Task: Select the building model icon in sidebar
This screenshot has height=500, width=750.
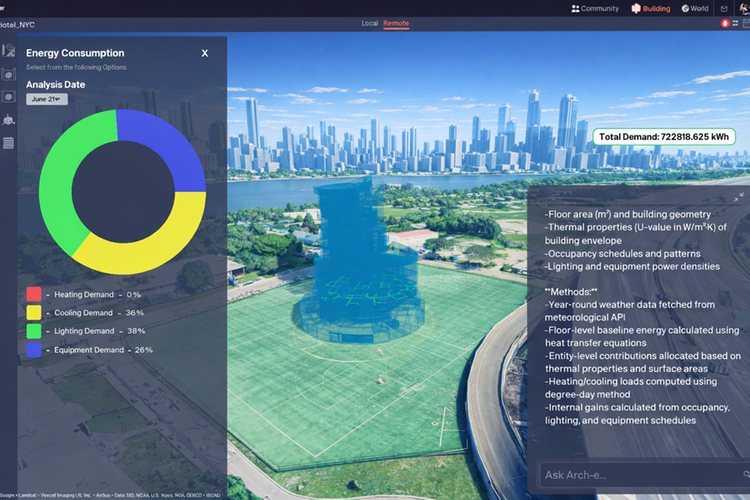Action: [x=9, y=120]
